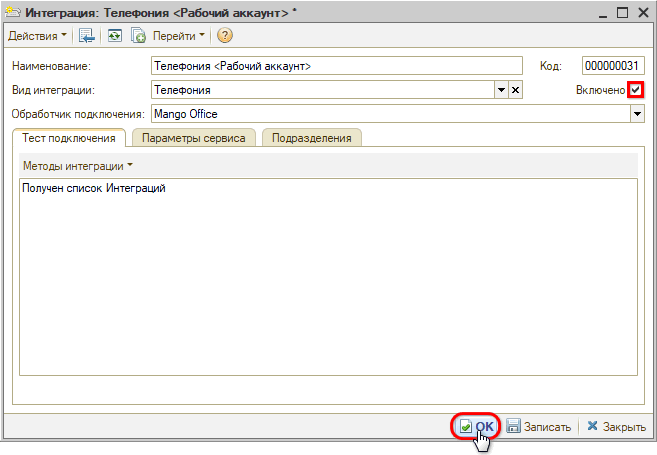The image size is (657, 455).
Task: Open help via question mark icon
Action: pyautogui.click(x=224, y=36)
